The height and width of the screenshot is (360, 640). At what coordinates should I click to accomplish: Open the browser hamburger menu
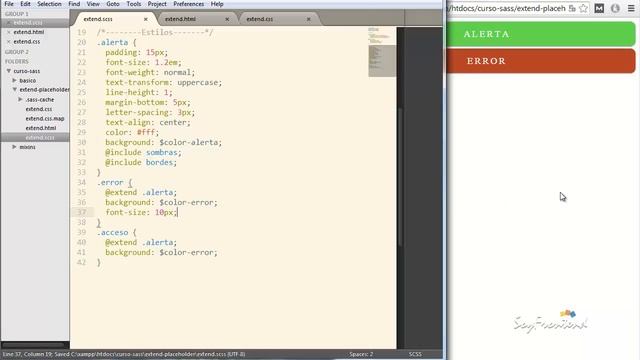(x=631, y=9)
